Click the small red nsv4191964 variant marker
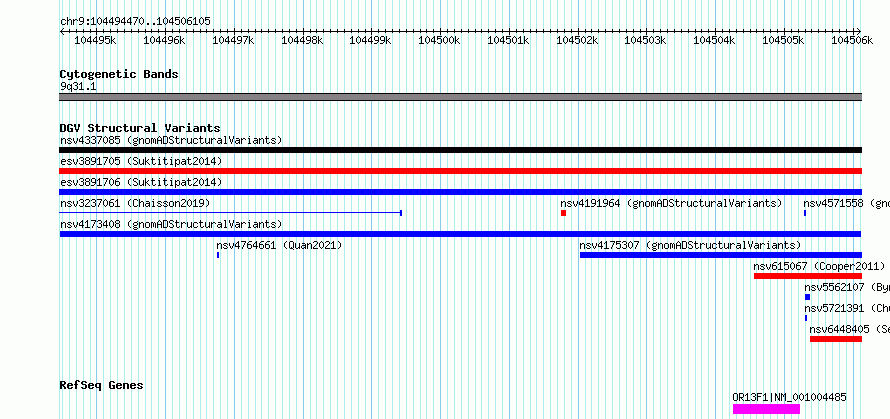 pyautogui.click(x=564, y=213)
